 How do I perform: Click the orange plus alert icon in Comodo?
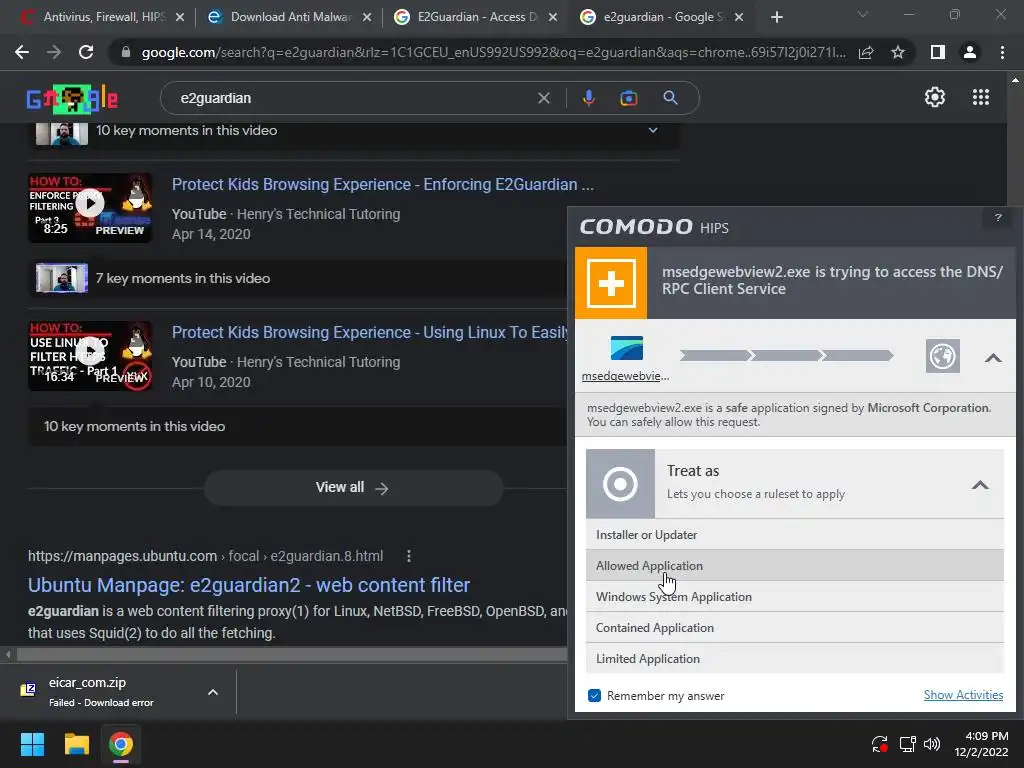pyautogui.click(x=611, y=283)
